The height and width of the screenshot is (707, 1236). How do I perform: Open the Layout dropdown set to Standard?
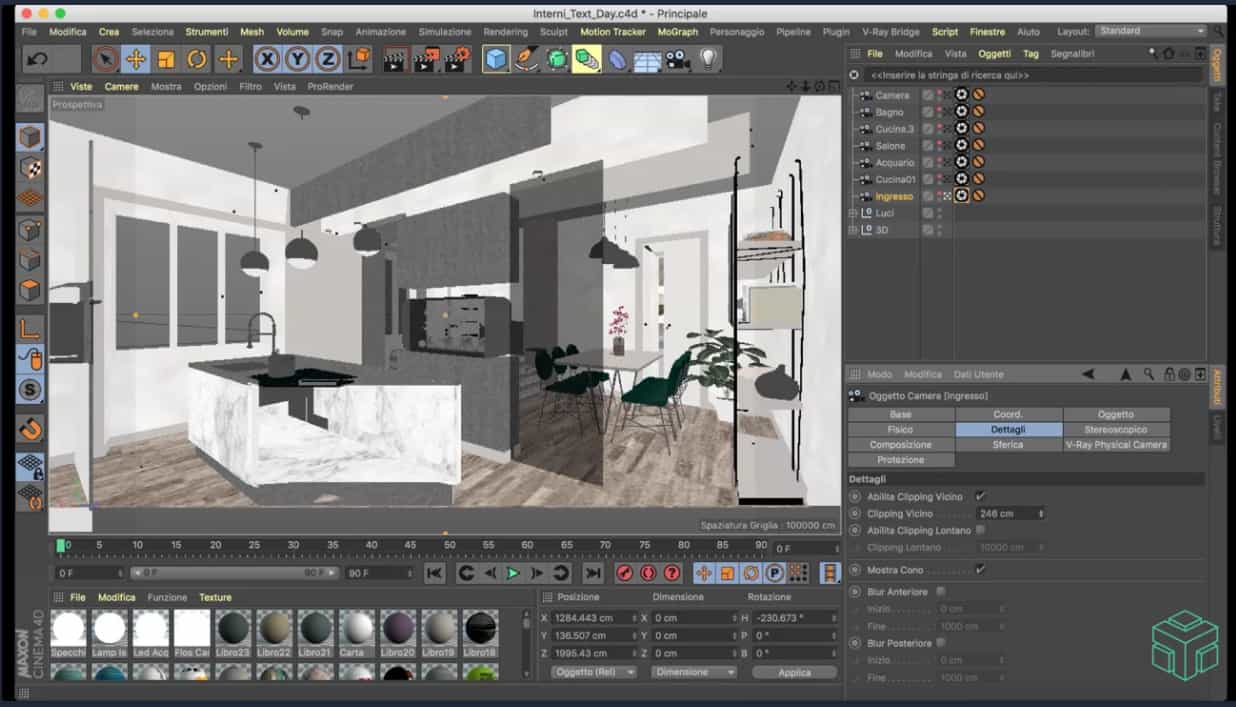pos(1151,31)
